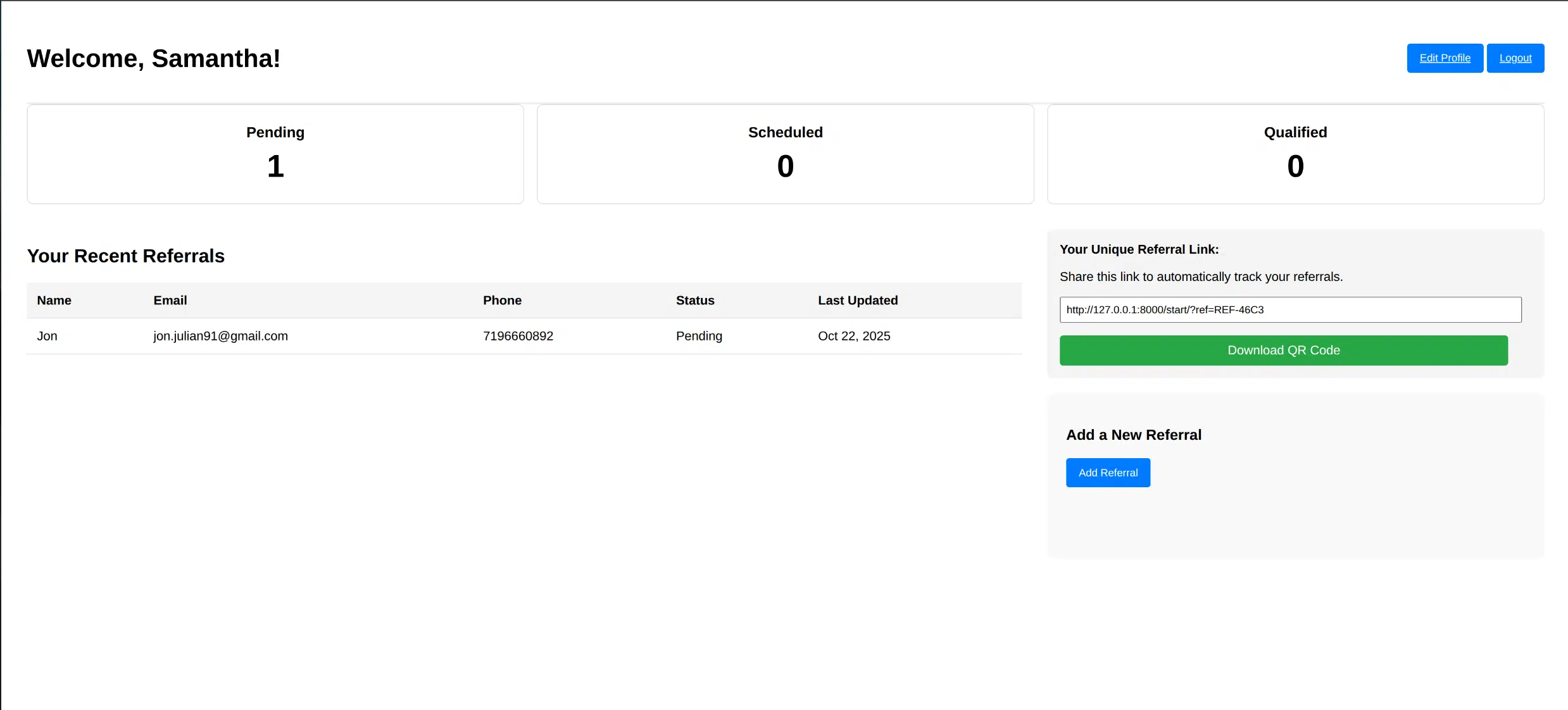Click jon.julian91@gmail.com email cell
Screen dimensions: 1568x710
[220, 336]
